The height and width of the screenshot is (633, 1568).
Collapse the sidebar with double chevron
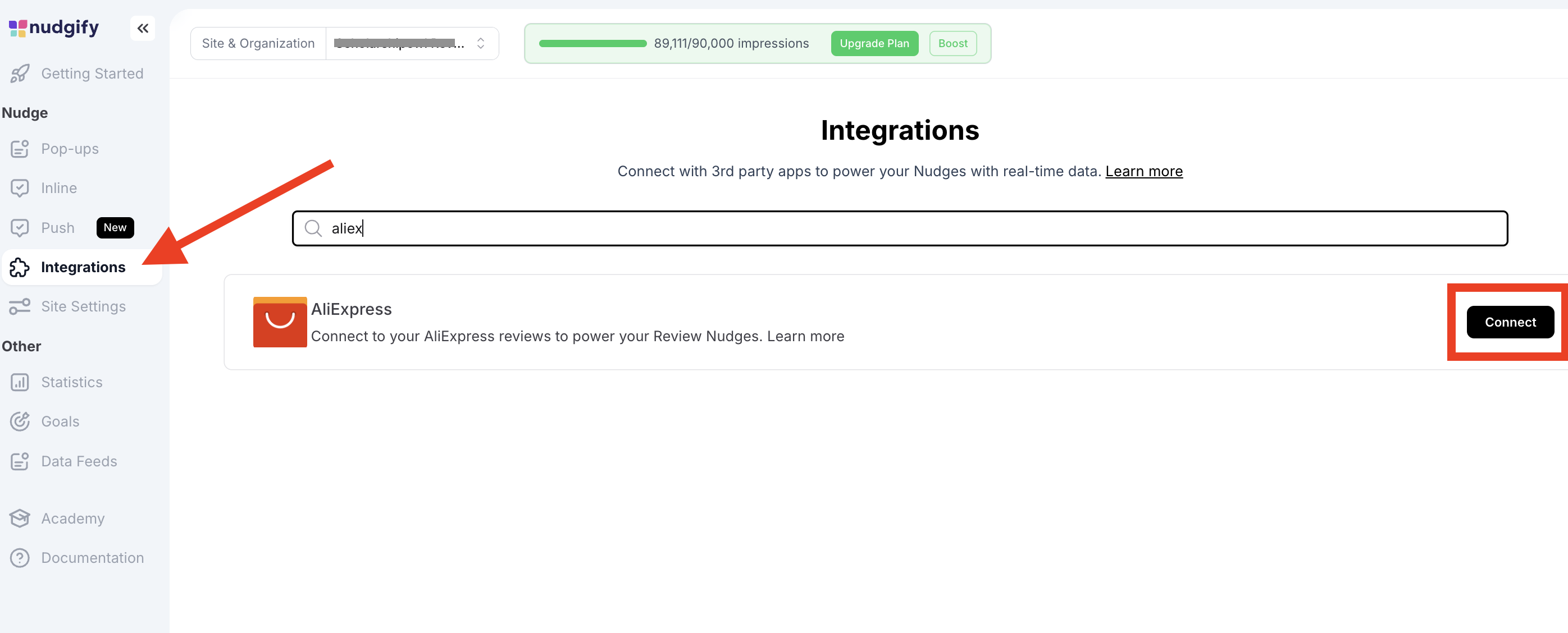pos(143,29)
